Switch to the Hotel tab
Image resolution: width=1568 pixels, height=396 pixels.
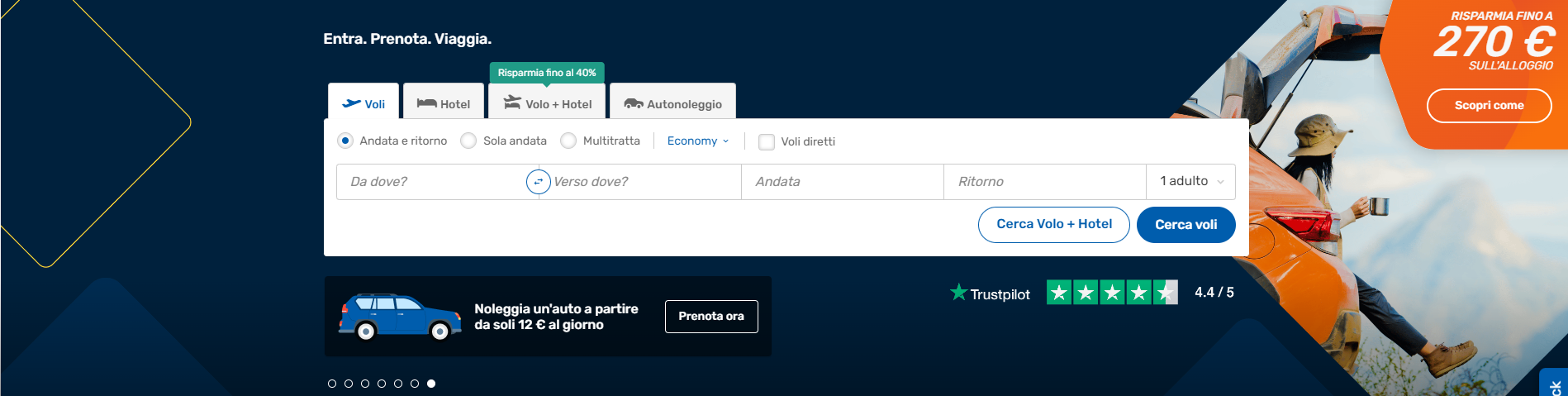(444, 102)
